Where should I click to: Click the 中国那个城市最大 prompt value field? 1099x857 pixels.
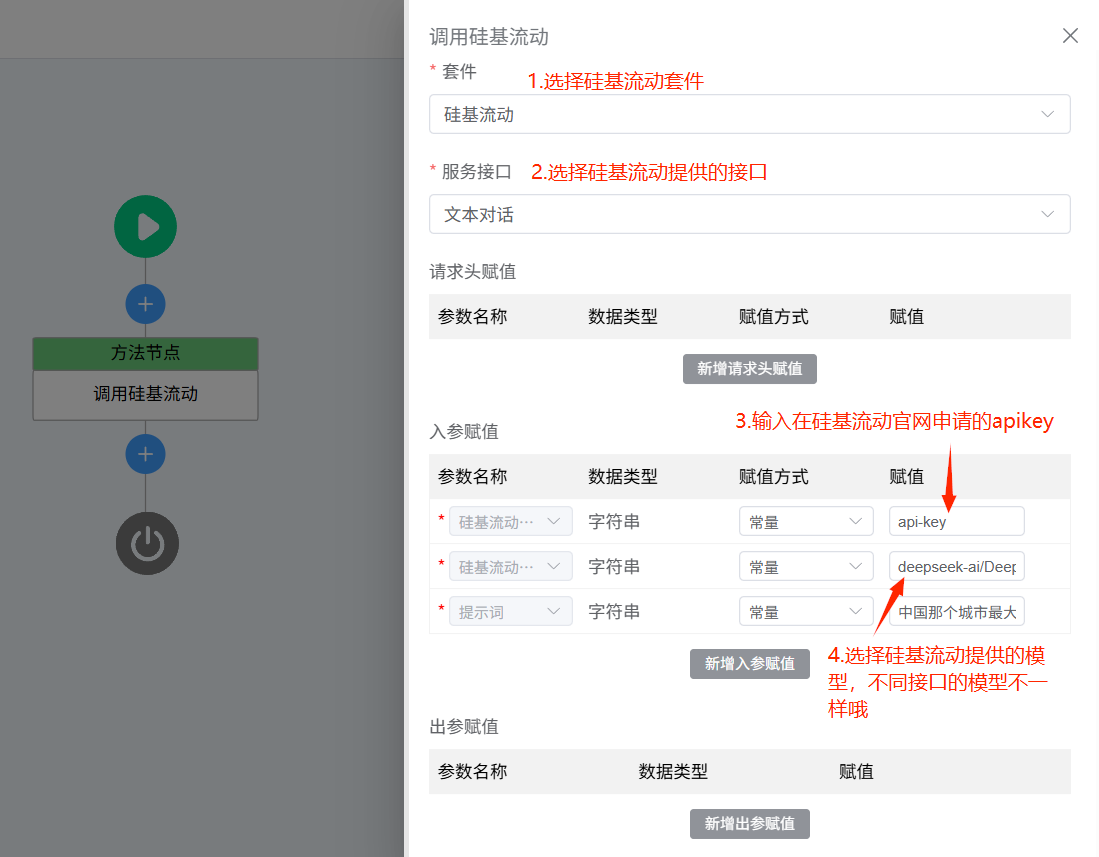(957, 611)
